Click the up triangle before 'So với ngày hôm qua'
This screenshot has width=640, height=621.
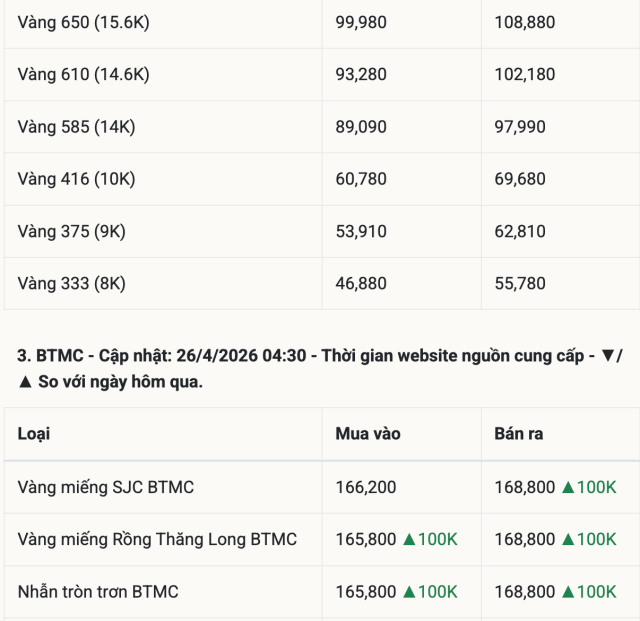(x=26, y=381)
